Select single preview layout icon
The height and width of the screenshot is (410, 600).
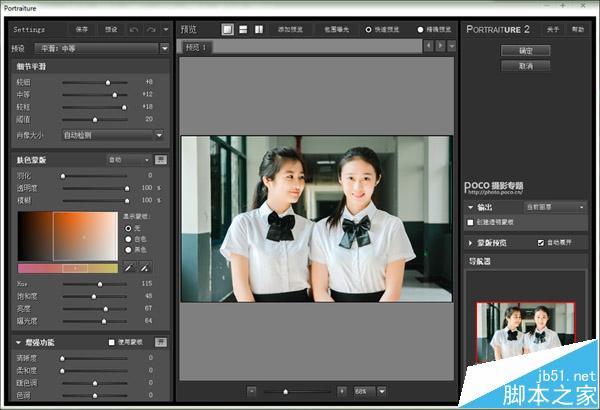[227, 29]
